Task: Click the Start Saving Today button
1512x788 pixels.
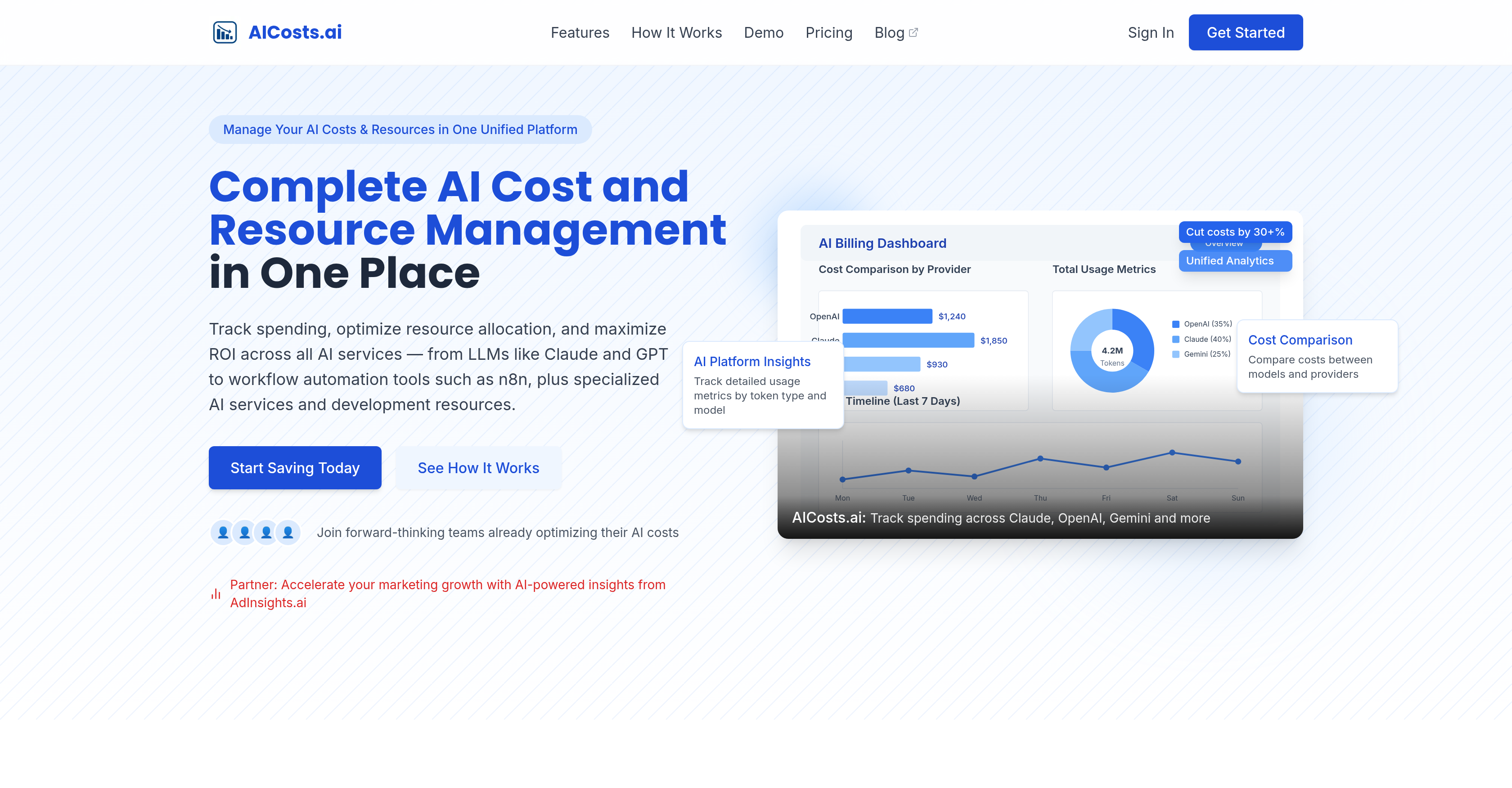Action: 295,468
